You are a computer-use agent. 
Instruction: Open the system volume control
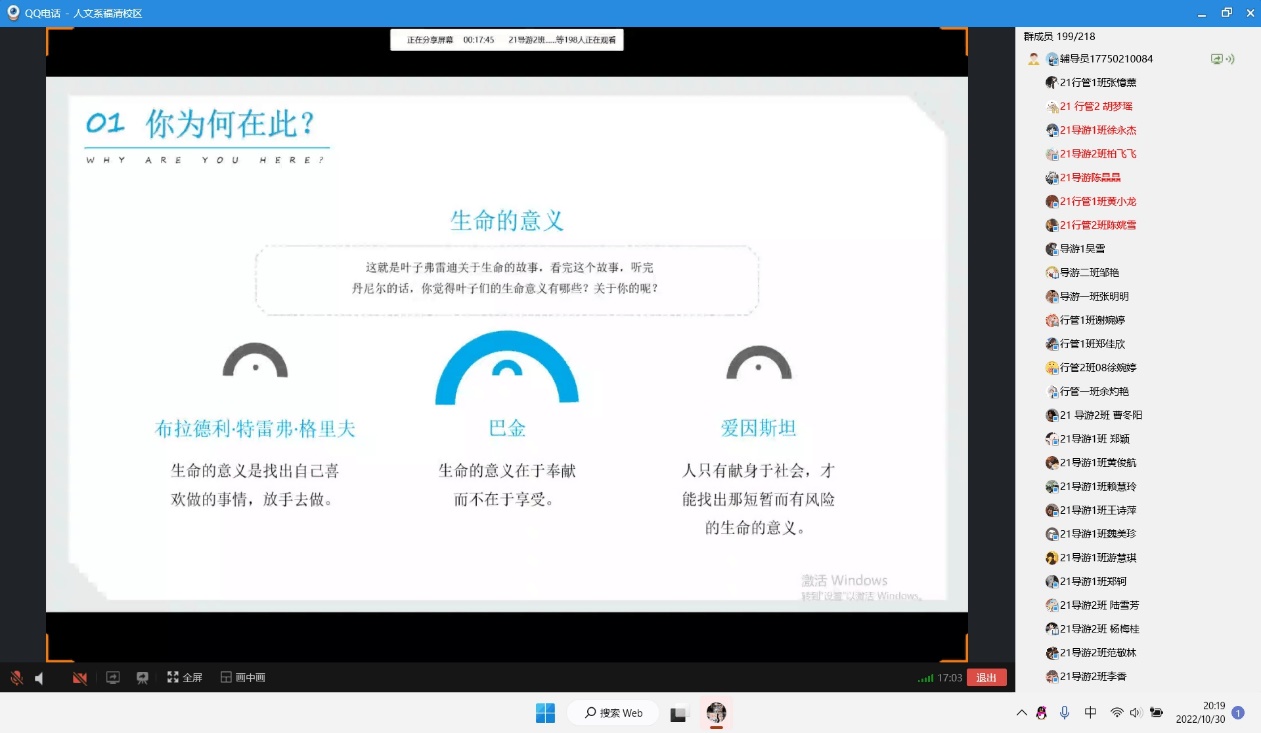point(1136,713)
